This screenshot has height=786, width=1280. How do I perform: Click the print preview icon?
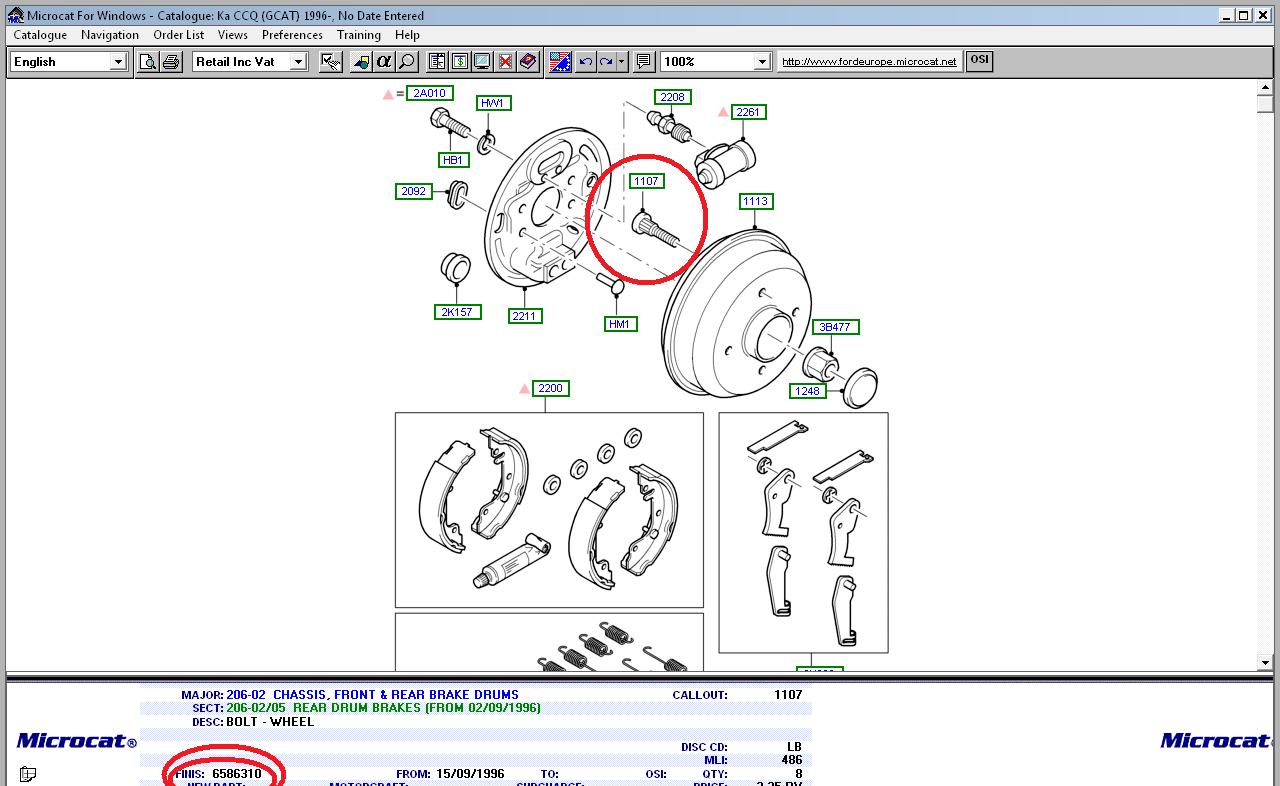click(148, 62)
